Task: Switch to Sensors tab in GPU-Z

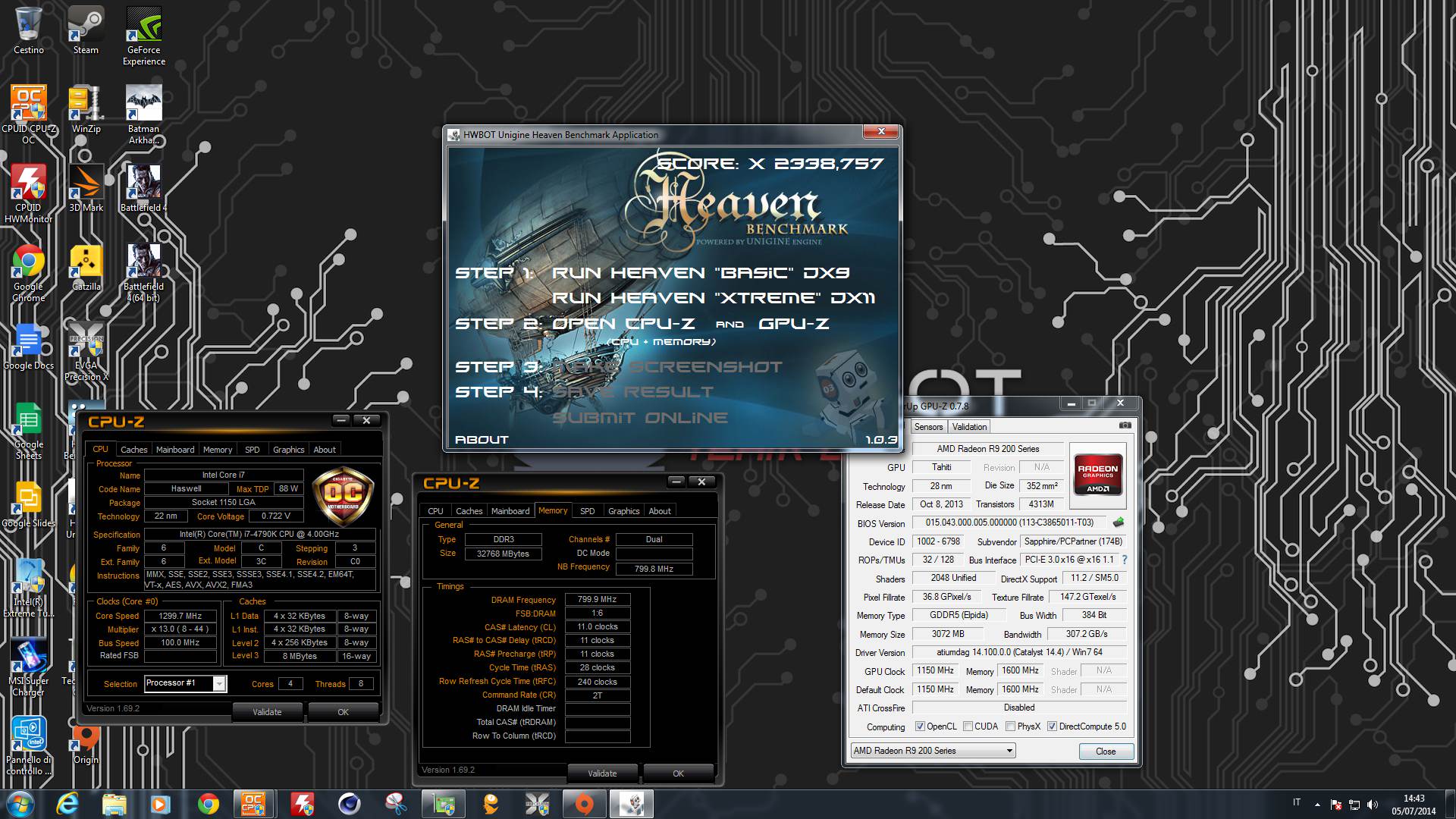Action: pos(929,427)
